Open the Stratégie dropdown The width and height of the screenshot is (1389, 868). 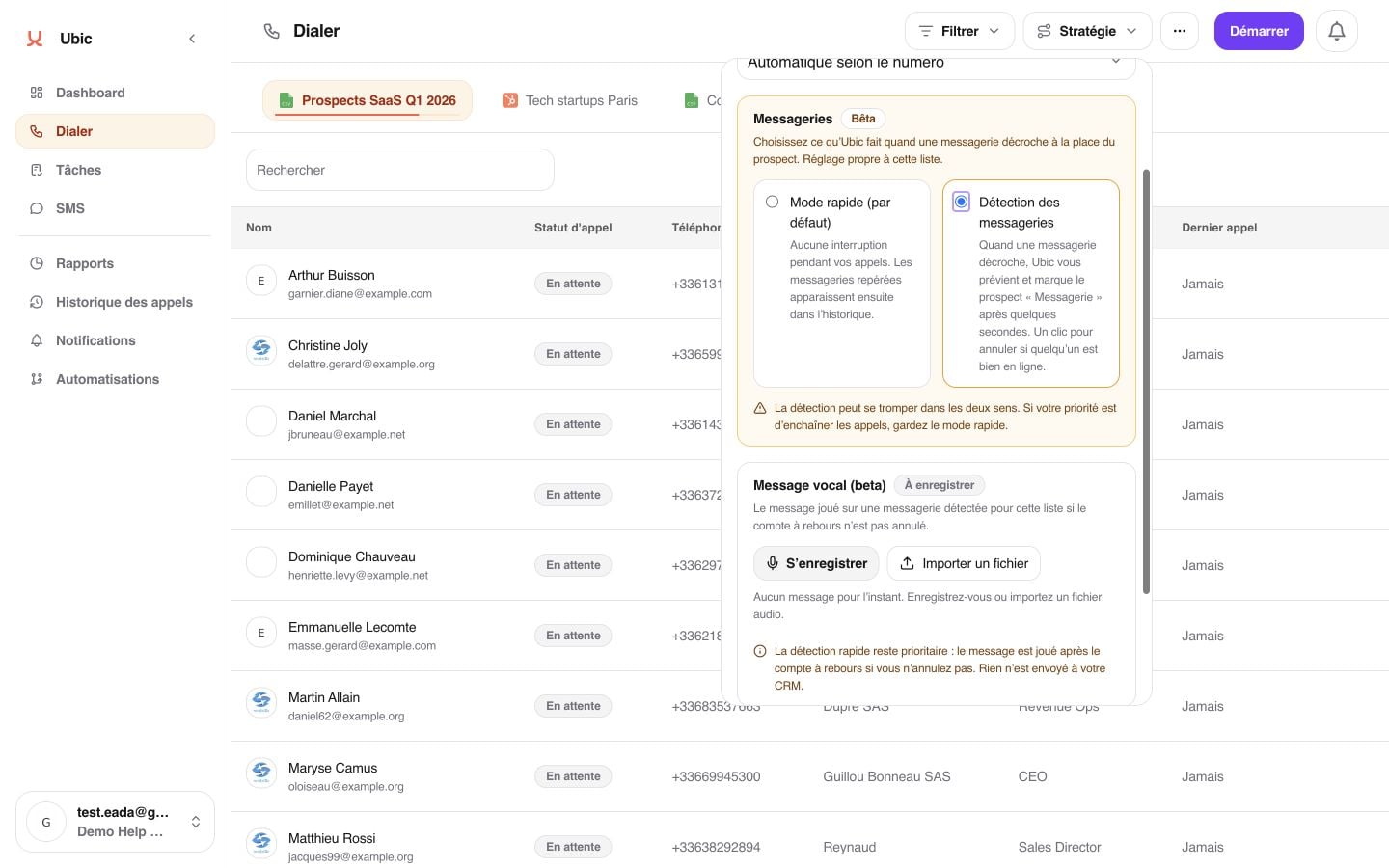tap(1087, 31)
